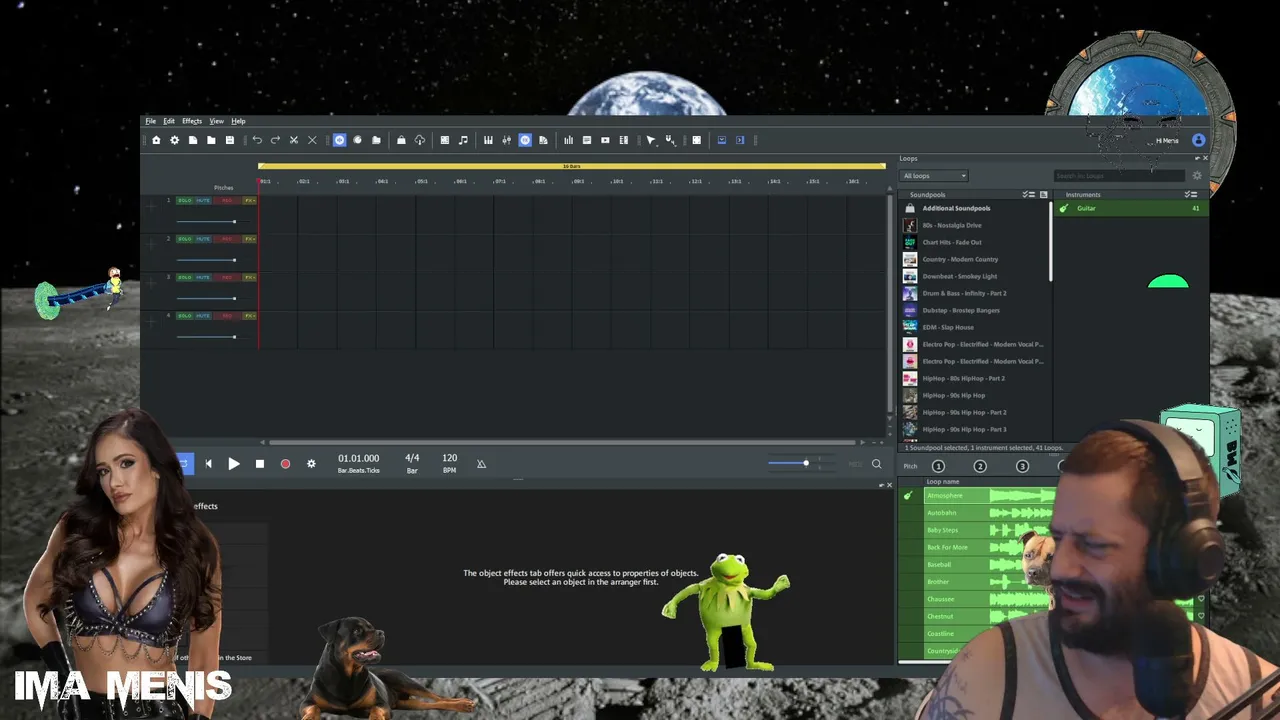Solo track 1
Image resolution: width=1280 pixels, height=720 pixels.
pyautogui.click(x=185, y=200)
